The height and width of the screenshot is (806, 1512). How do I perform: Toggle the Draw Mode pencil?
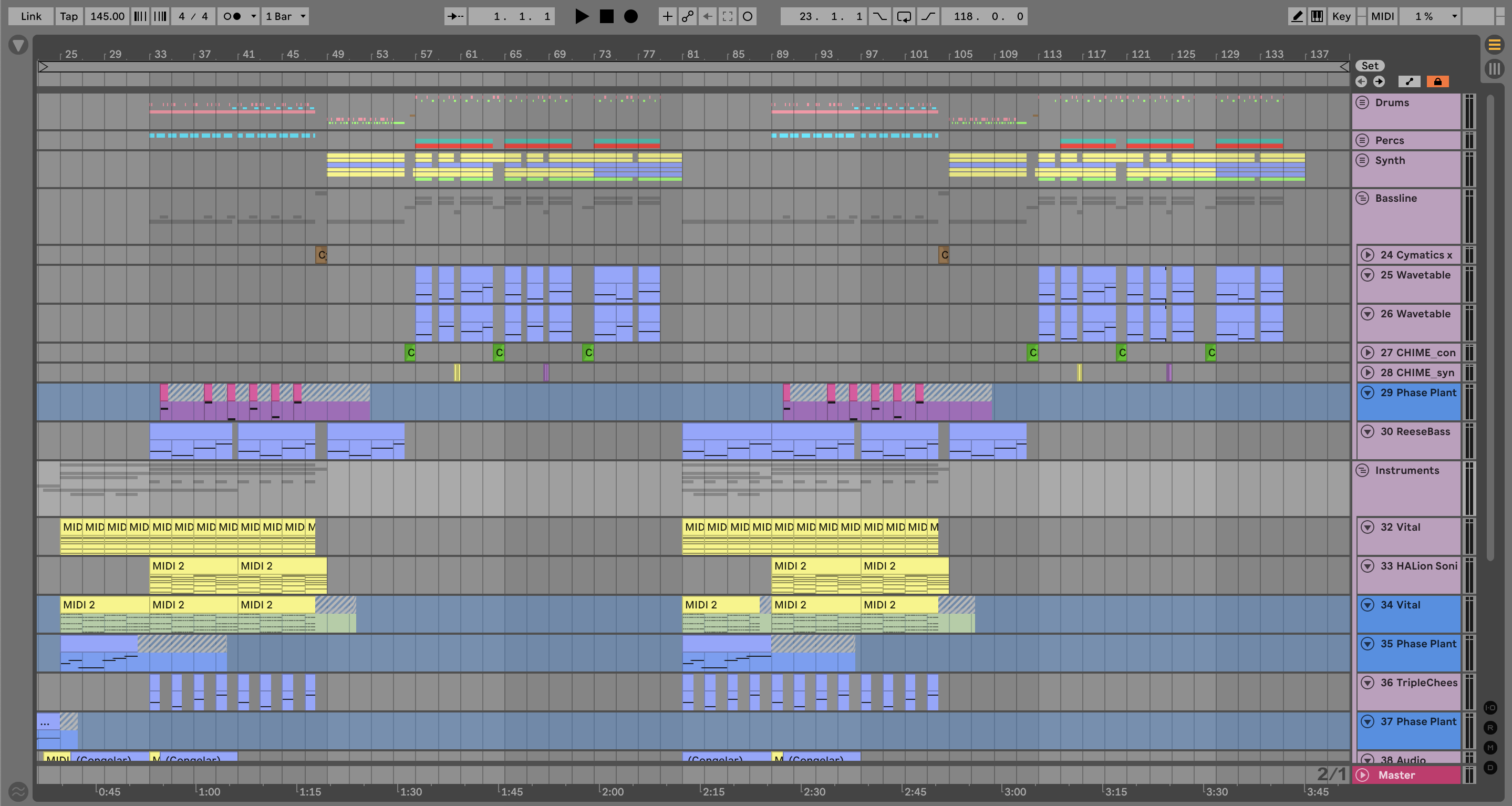tap(1297, 16)
